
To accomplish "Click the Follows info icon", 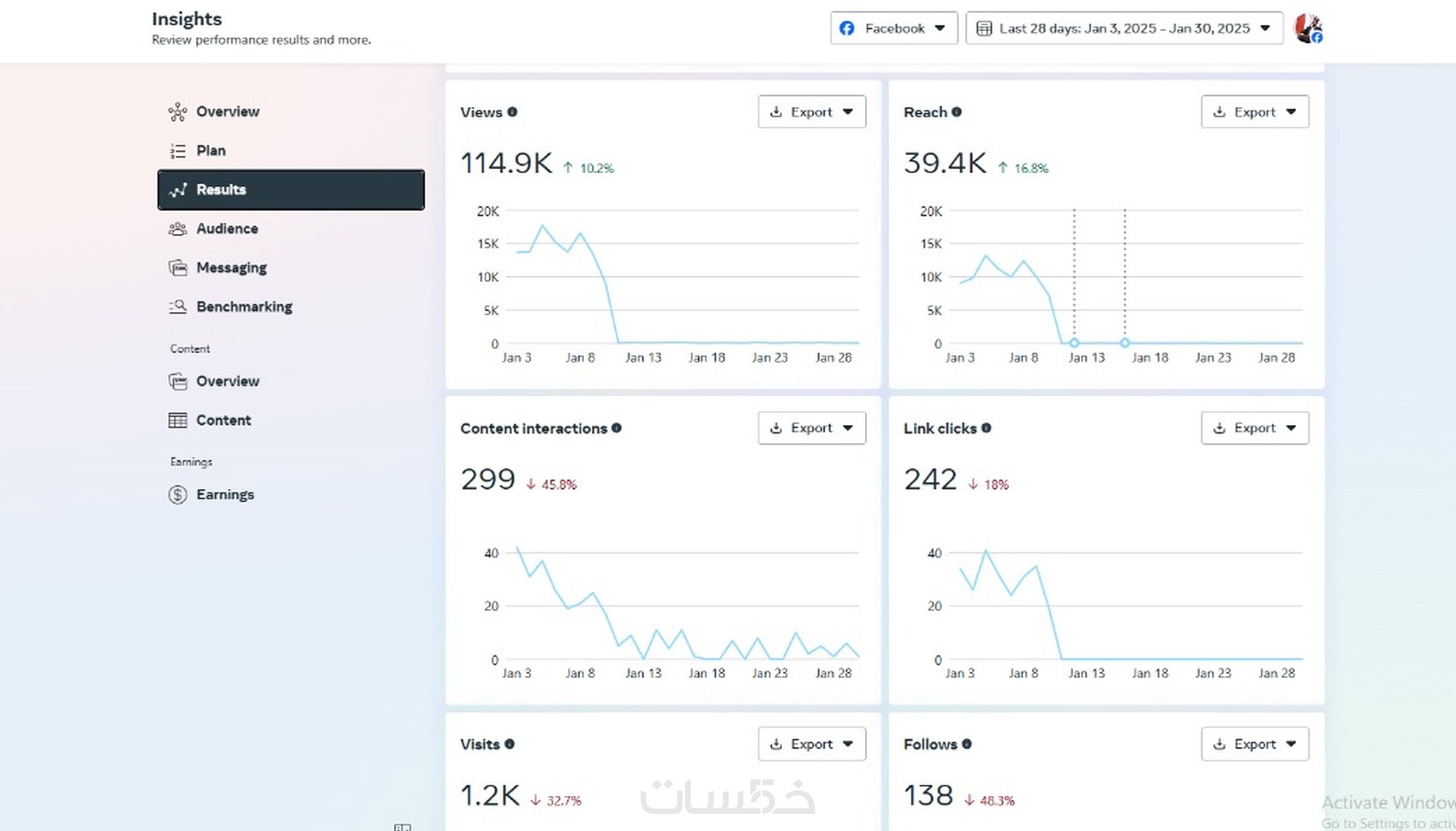I will pyautogui.click(x=967, y=744).
